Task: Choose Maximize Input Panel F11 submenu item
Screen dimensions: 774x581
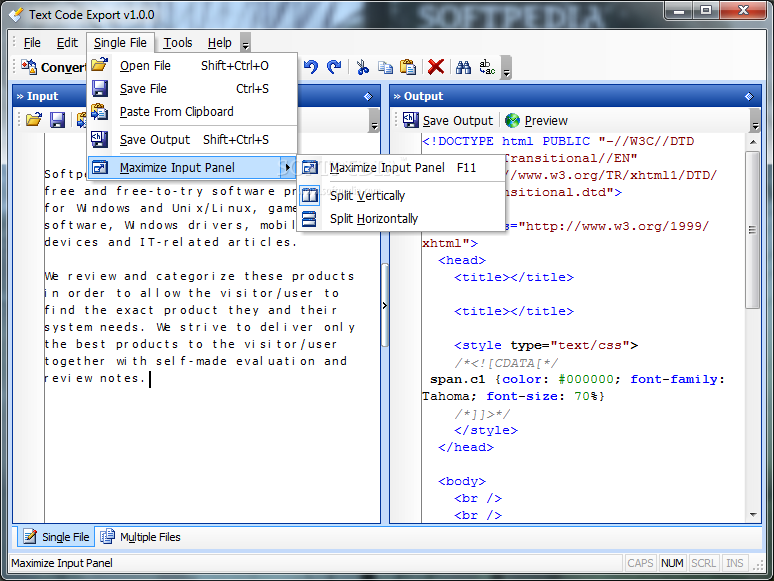Action: click(402, 168)
